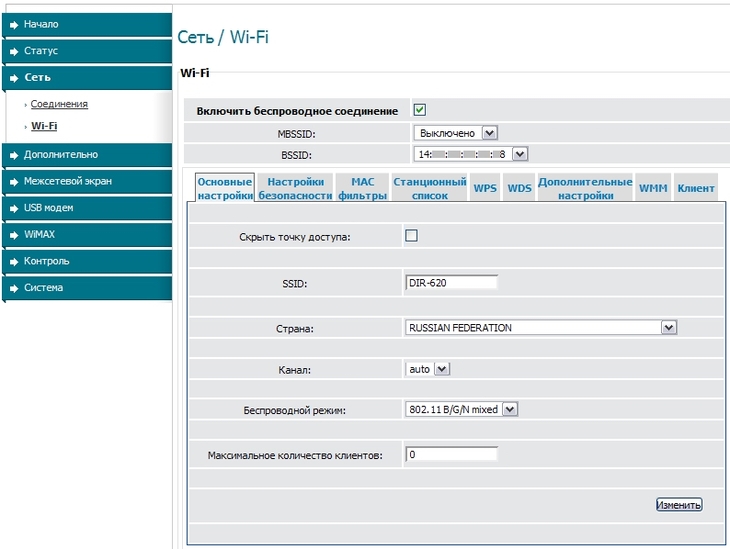Click the Скрыть точку доступа label
The height and width of the screenshot is (549, 730).
(295, 237)
